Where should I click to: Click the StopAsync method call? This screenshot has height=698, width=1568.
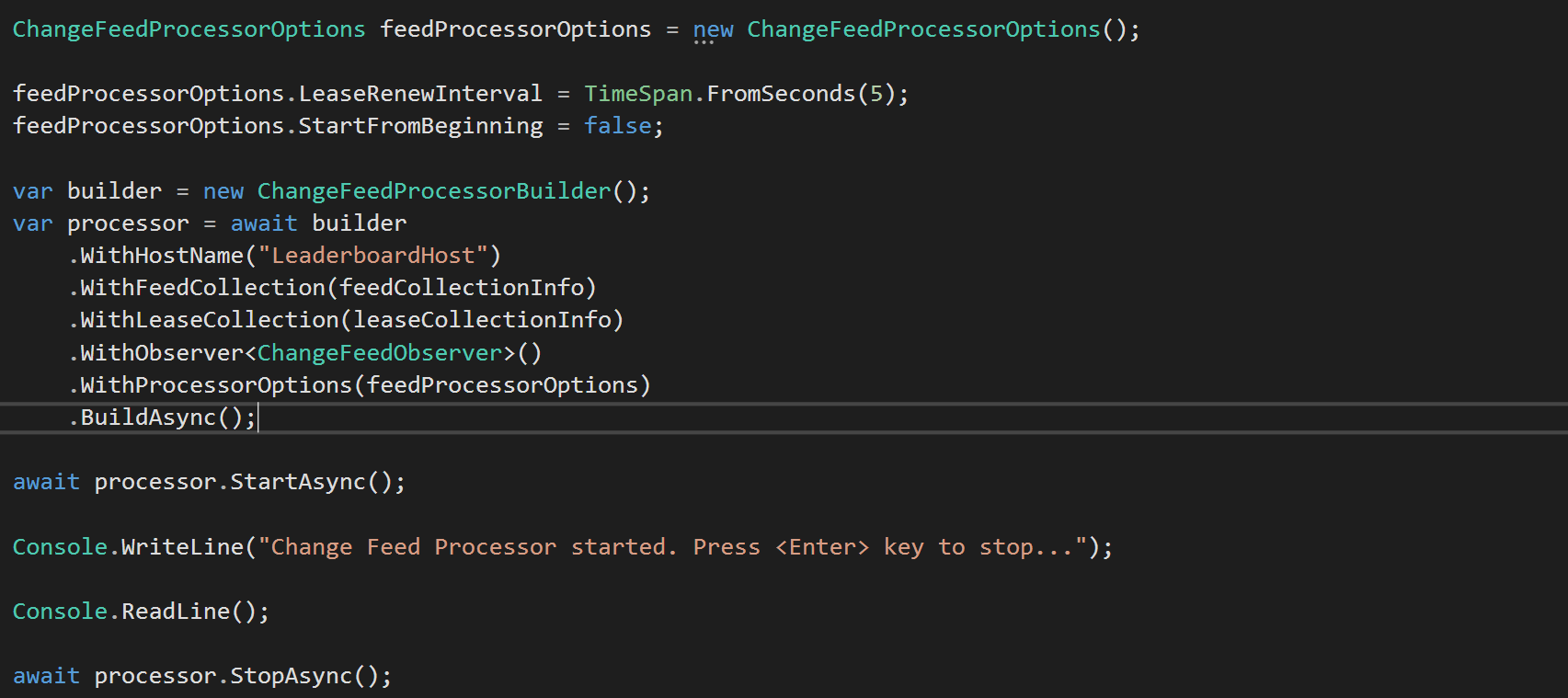tap(291, 676)
